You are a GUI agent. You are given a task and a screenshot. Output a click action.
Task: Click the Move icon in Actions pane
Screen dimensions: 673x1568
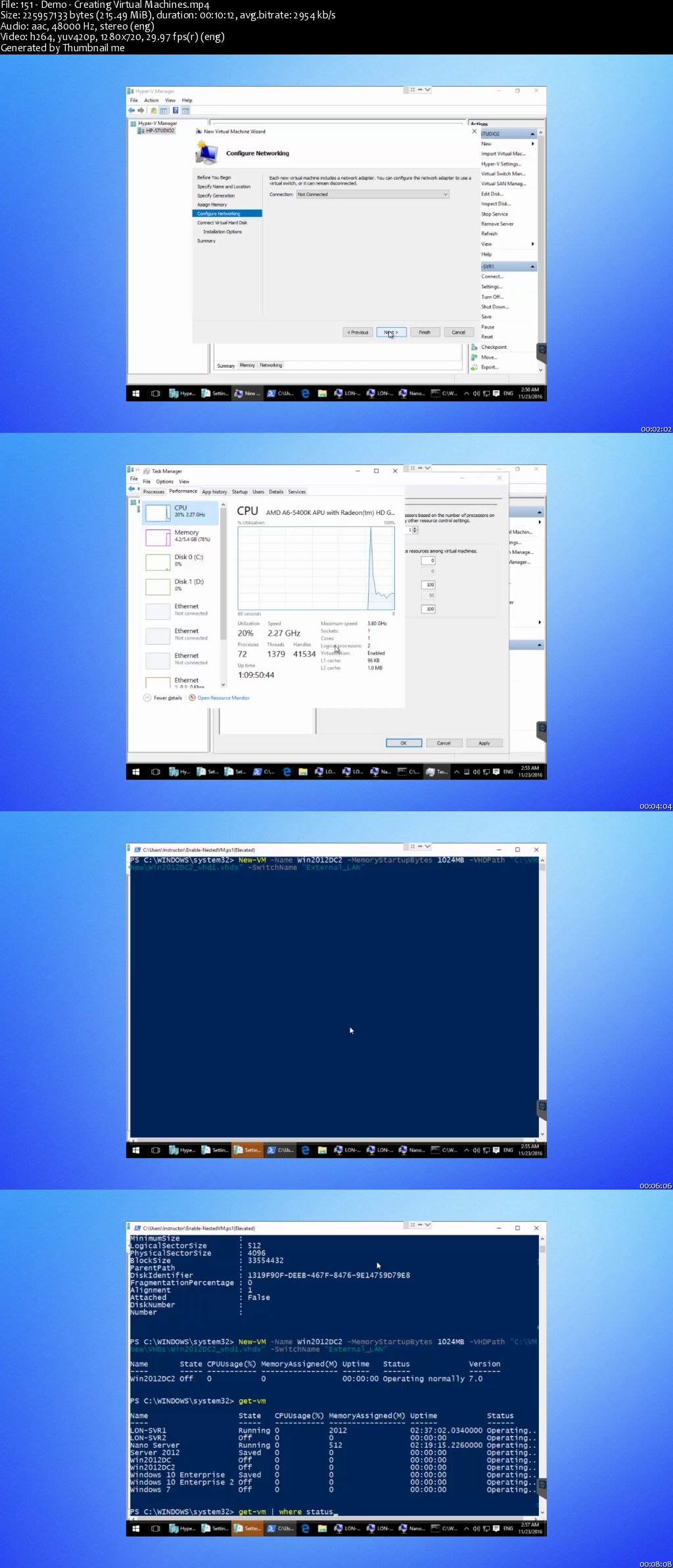[x=474, y=357]
